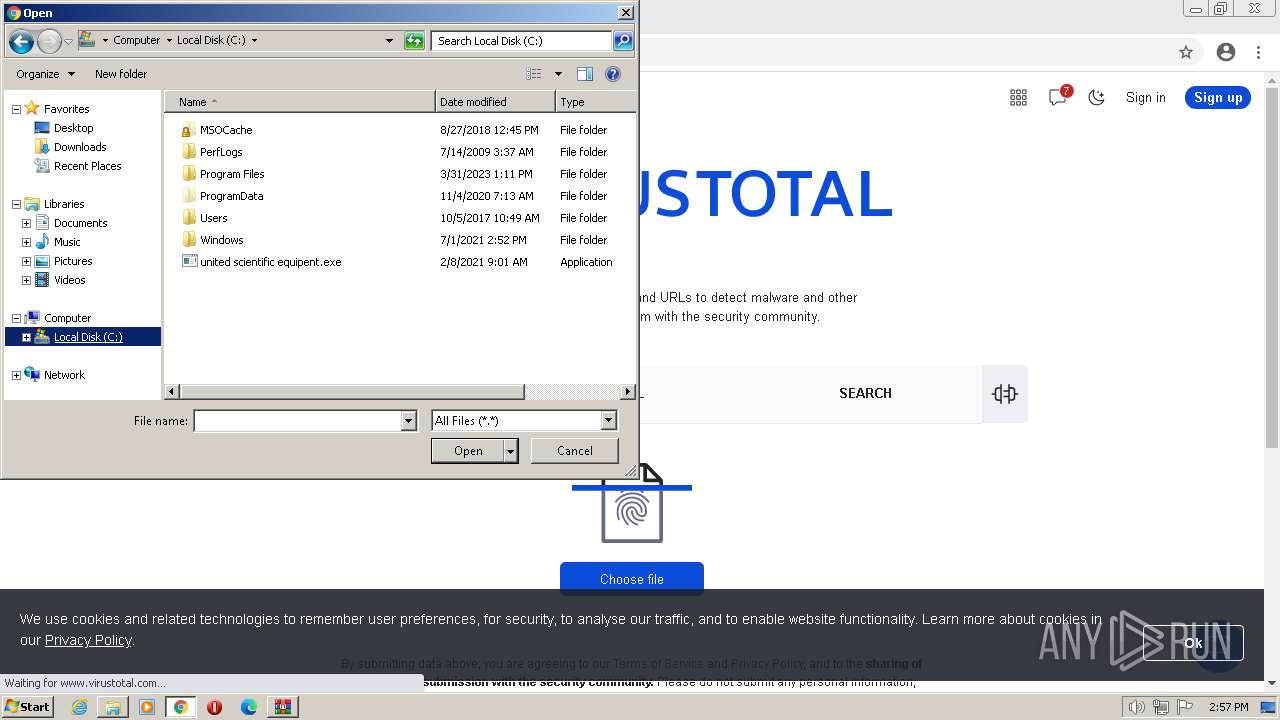Expand the Music library node
Viewport: 1280px width, 720px height.
tap(27, 242)
